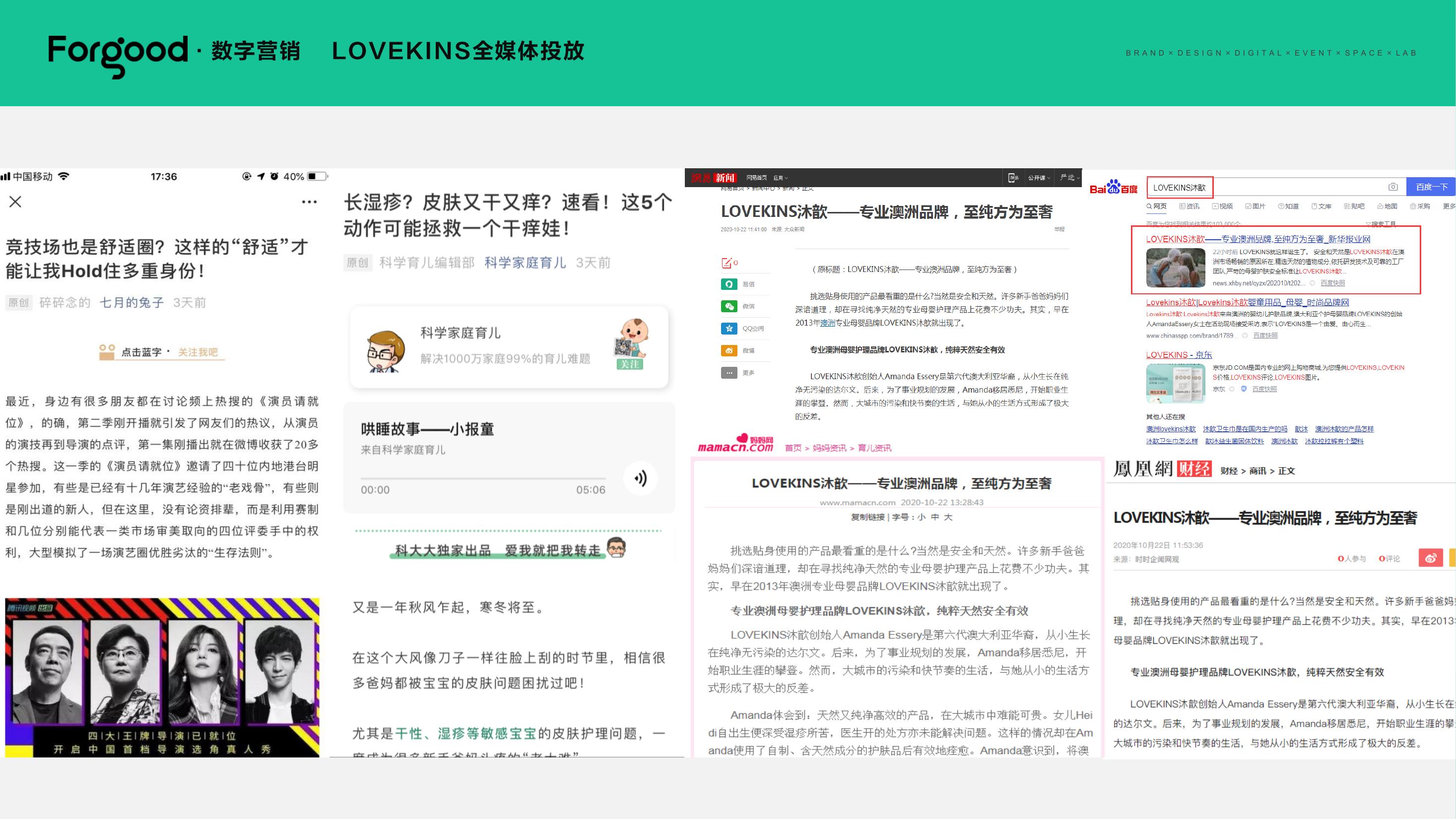Set mamacn font size to 大
The width and height of the screenshot is (1456, 819).
click(x=948, y=517)
